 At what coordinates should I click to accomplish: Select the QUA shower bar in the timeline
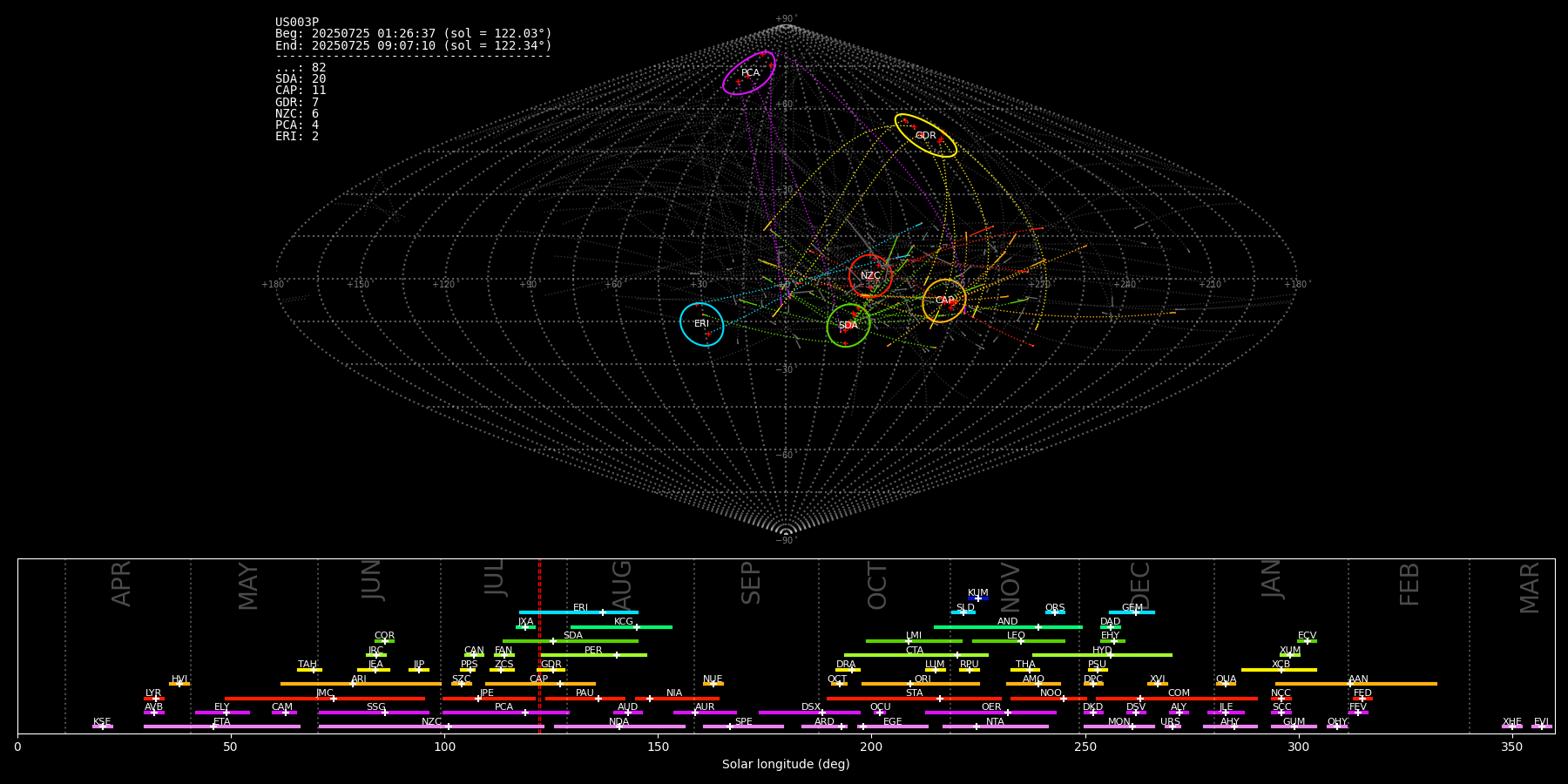point(1226,684)
